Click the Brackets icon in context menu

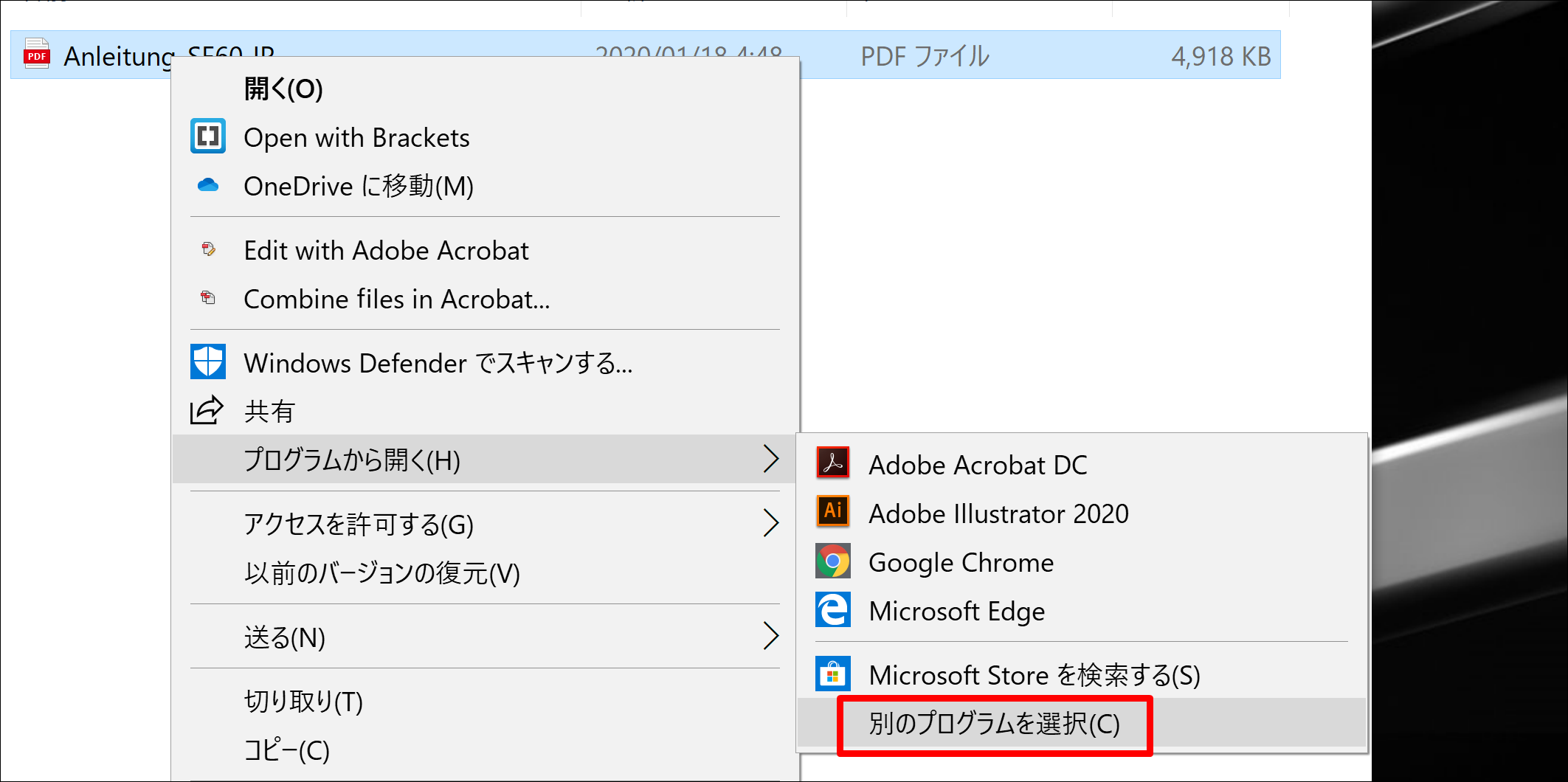[x=208, y=136]
